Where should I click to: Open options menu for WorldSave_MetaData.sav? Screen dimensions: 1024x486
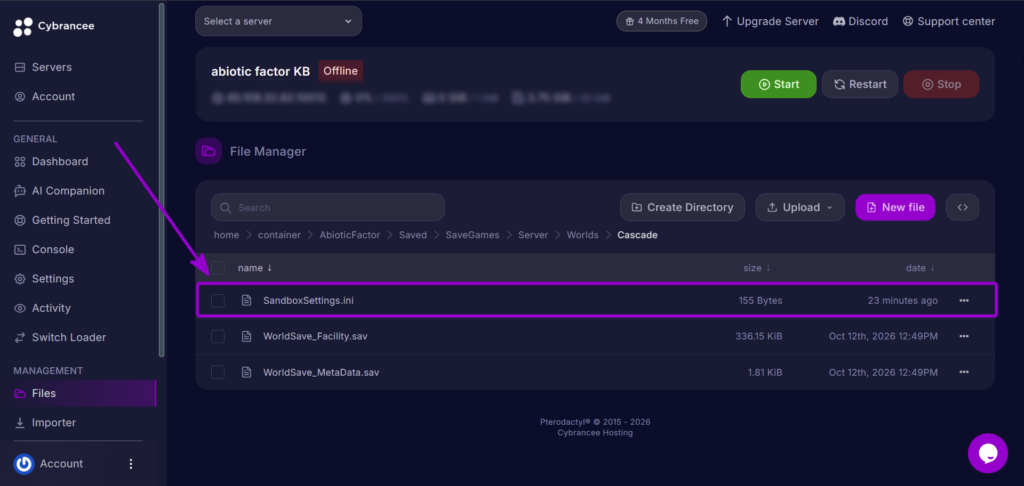coord(964,372)
